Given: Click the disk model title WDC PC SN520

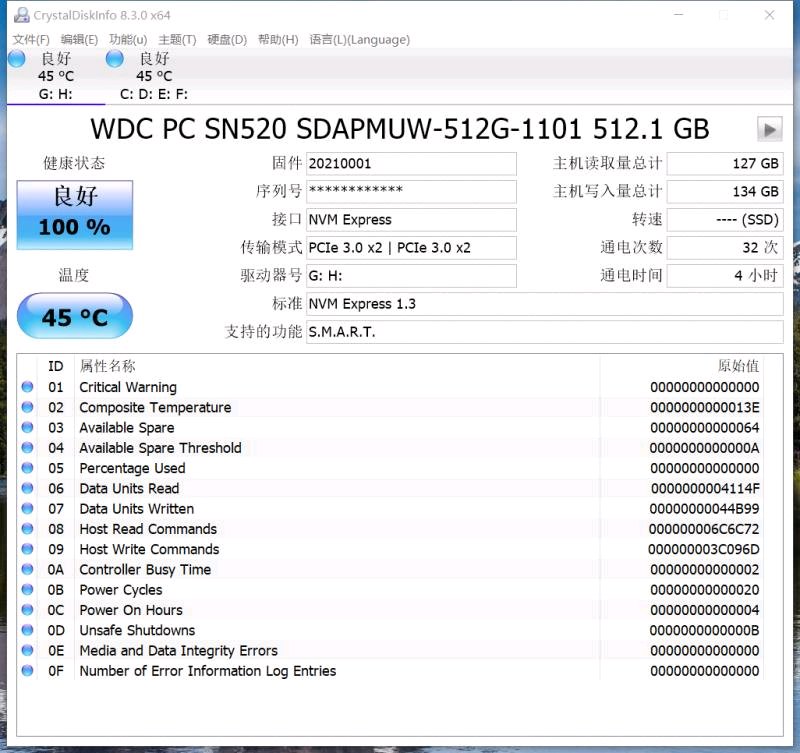Looking at the screenshot, I should [x=399, y=129].
